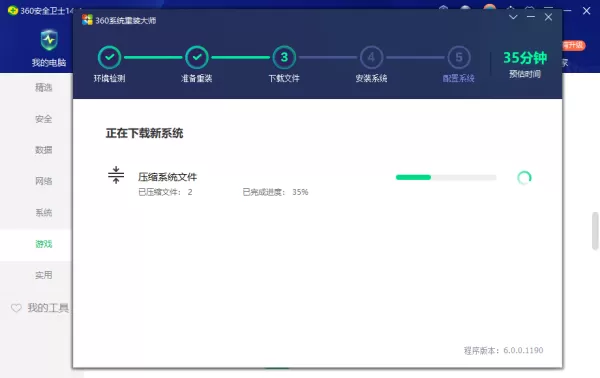Click the main window vertical scrollbar
The image size is (600, 378).
click(595, 231)
